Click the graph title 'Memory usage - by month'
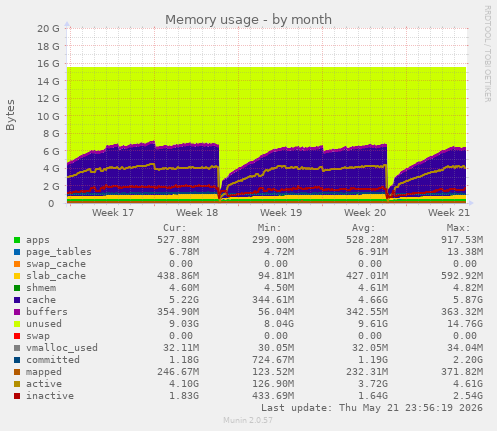This screenshot has width=497, height=431. click(248, 20)
